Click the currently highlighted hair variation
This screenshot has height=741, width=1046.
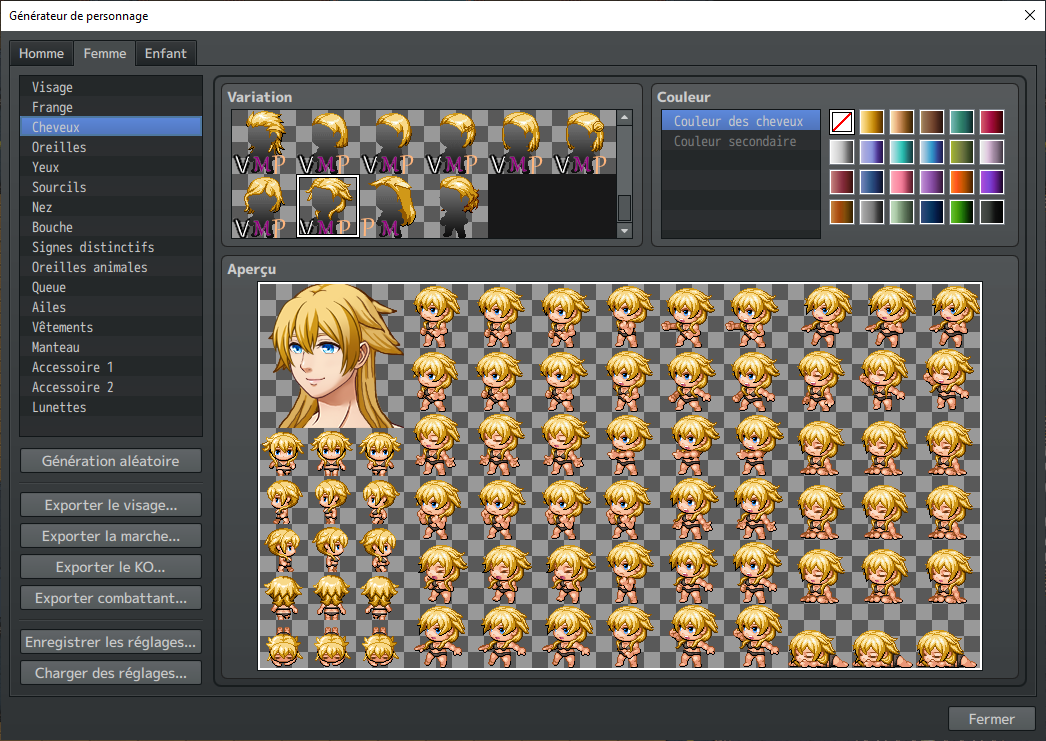pos(328,206)
